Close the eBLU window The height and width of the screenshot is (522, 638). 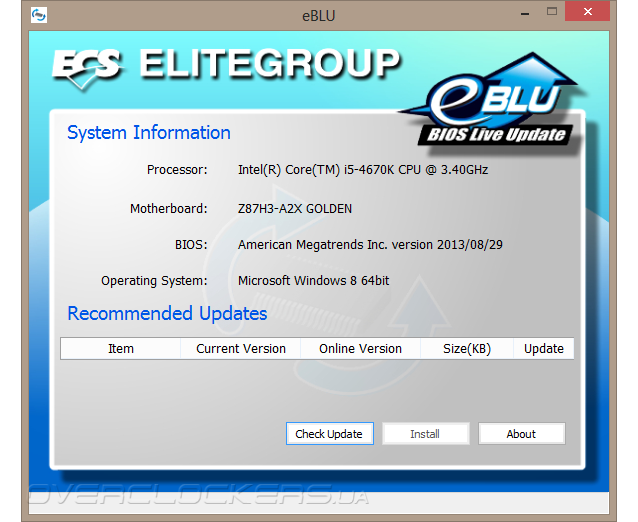pyautogui.click(x=587, y=11)
